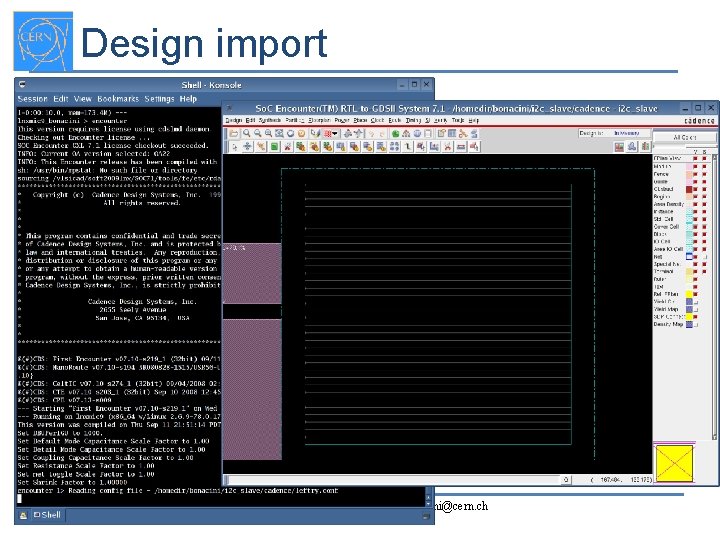Toggle Block selectable checkbox
Image resolution: width=720 pixels, height=540 pixels.
(704, 234)
